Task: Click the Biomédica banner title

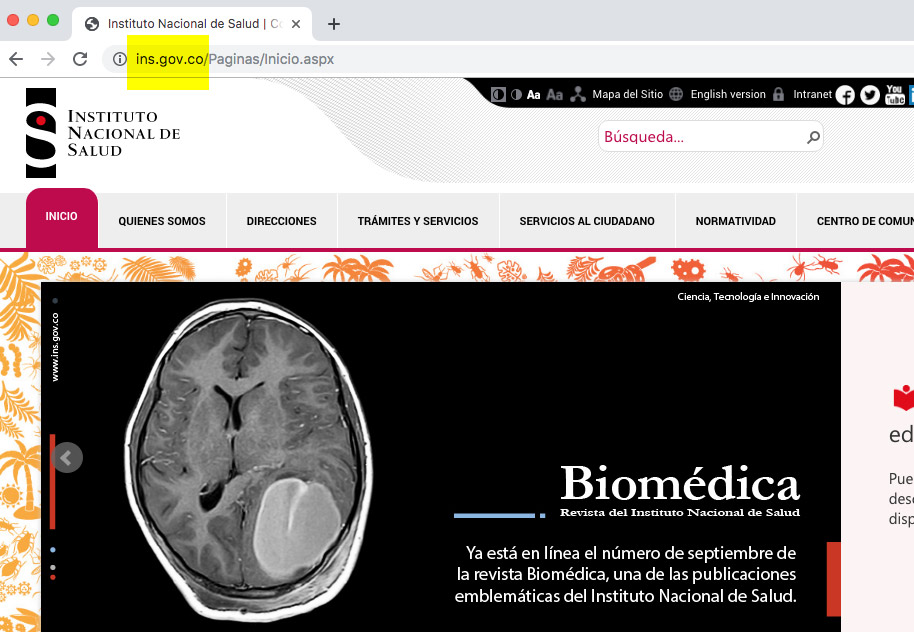Action: [x=680, y=483]
